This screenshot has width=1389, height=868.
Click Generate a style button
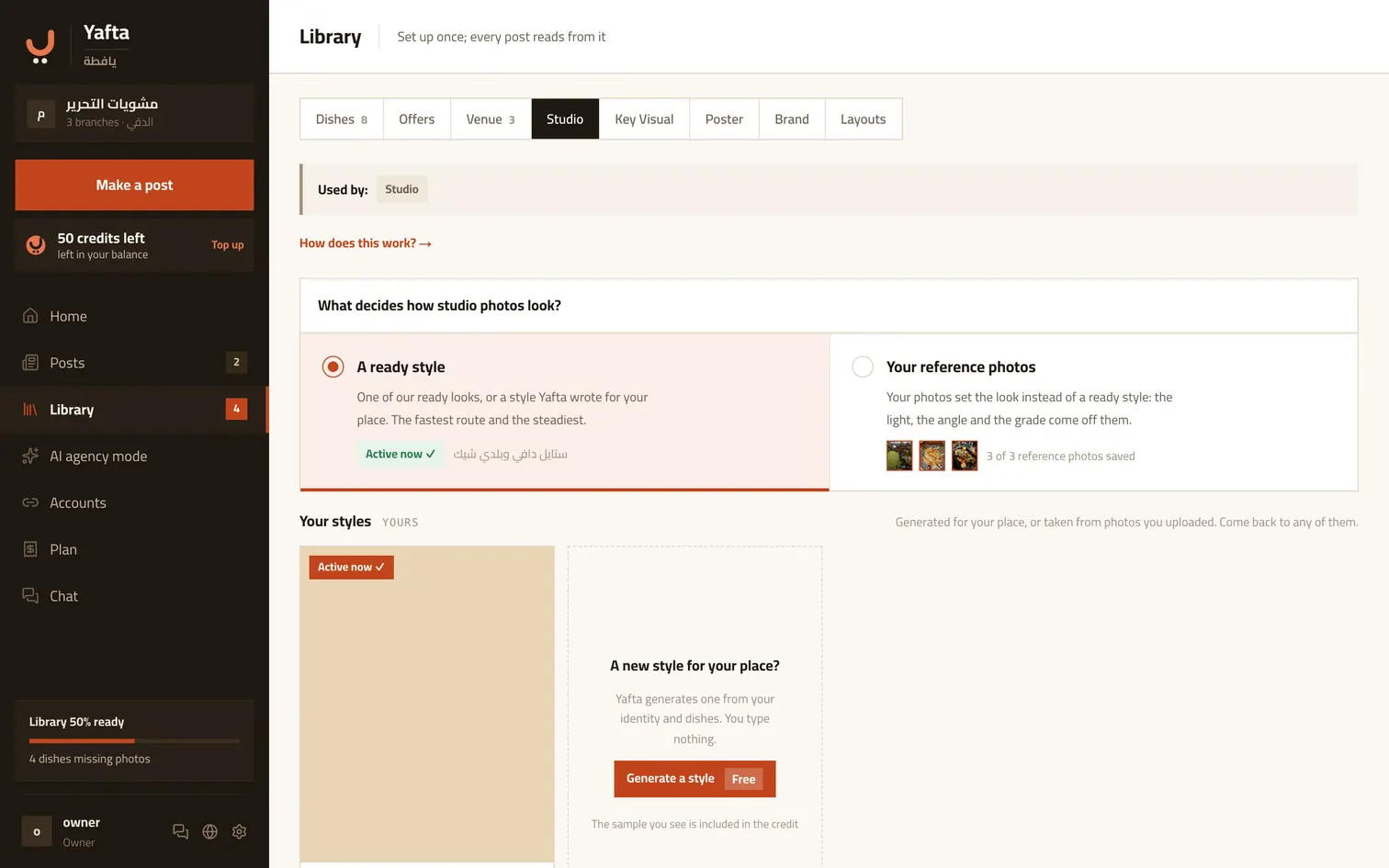pos(694,779)
